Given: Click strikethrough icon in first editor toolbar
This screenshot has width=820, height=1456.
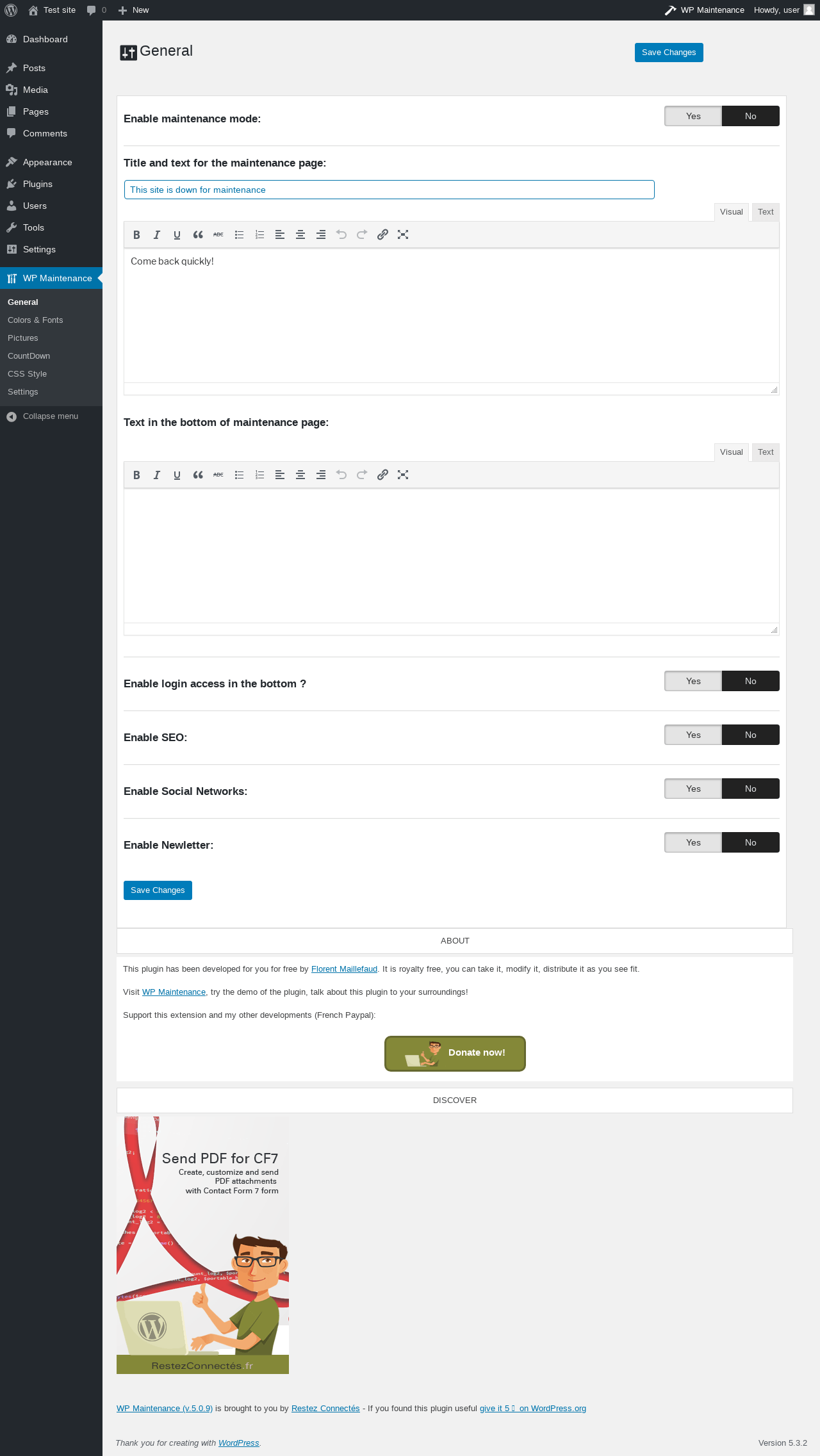Looking at the screenshot, I should coord(218,234).
